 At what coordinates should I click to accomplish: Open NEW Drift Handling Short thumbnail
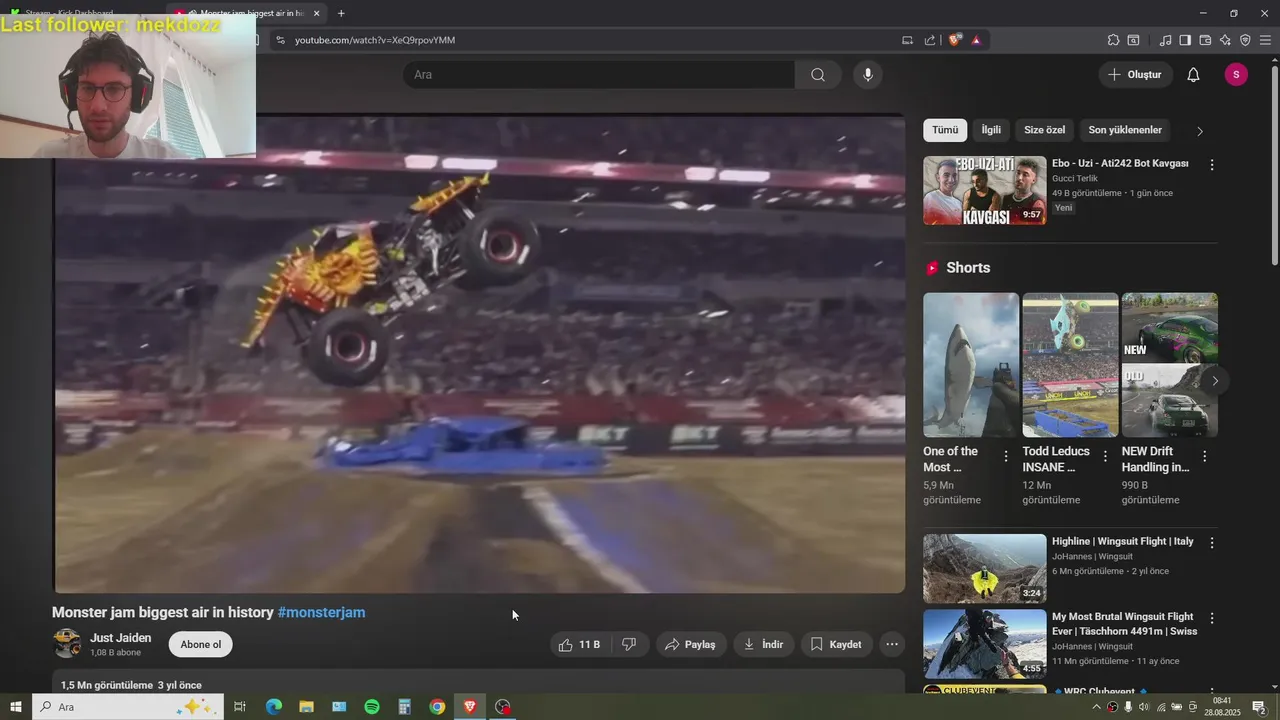point(1170,365)
